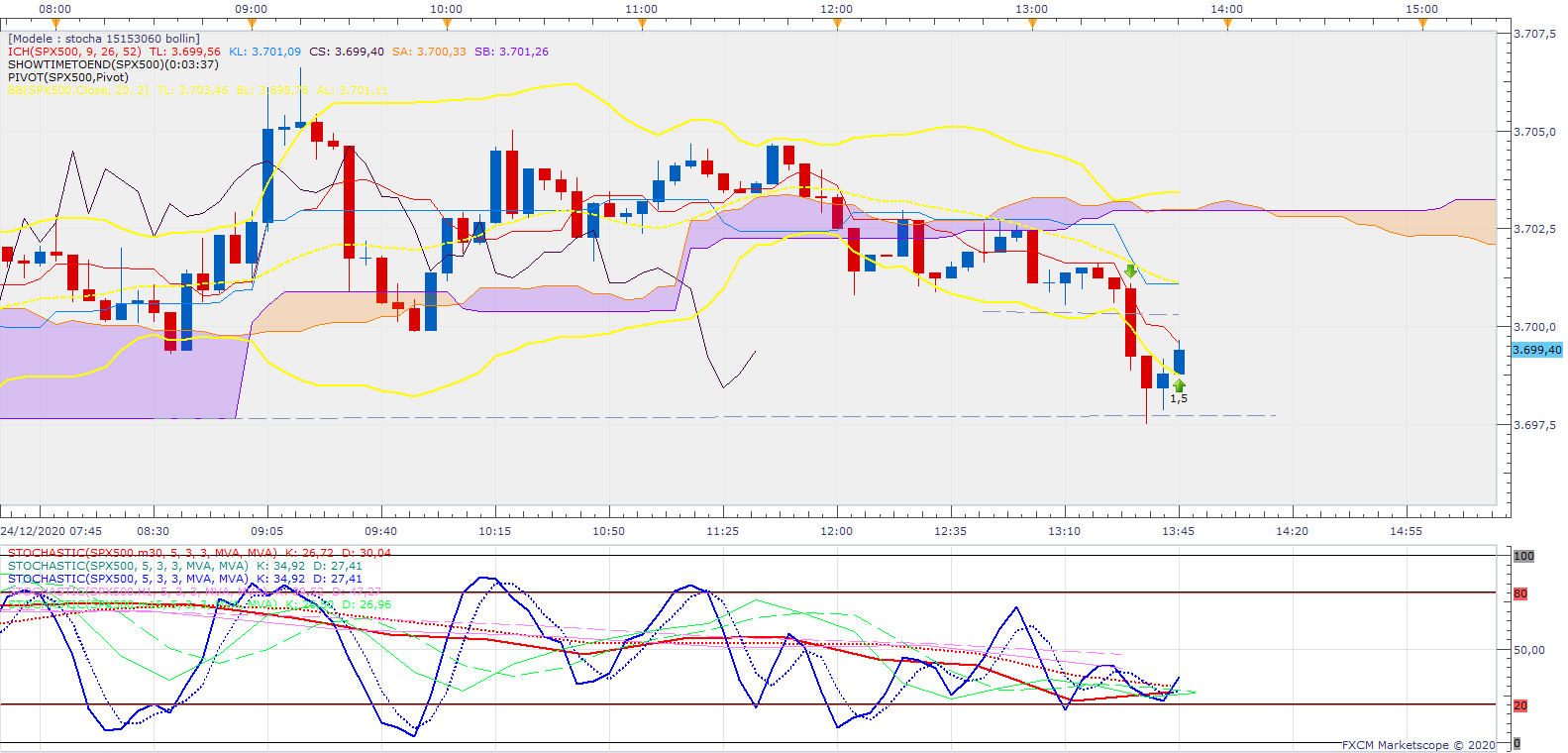Click the 'CS: 3.699,40' value
This screenshot has width=1568, height=753.
[347, 52]
